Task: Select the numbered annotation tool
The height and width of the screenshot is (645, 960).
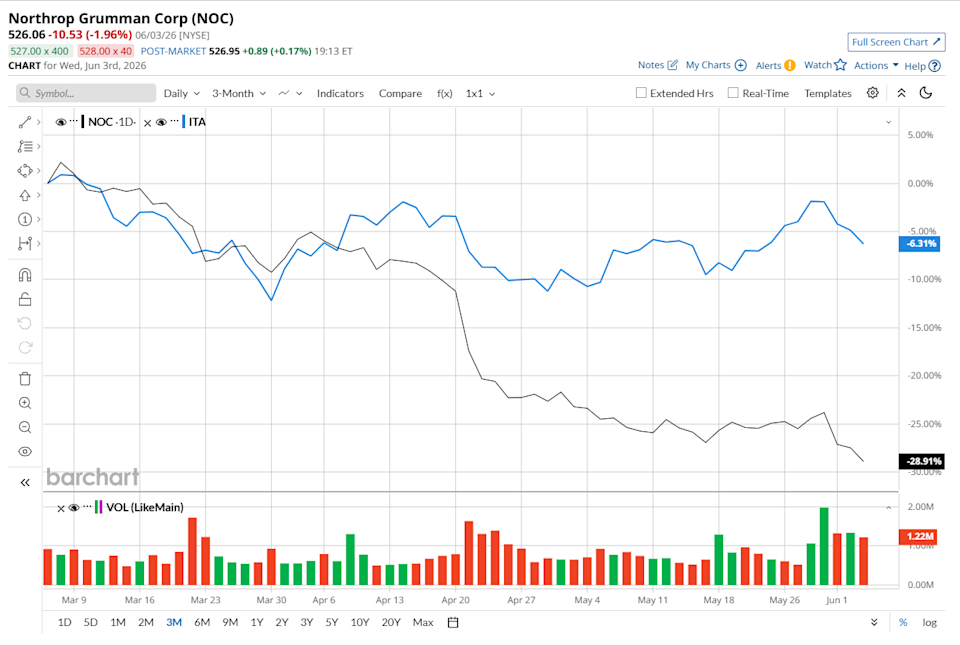Action: click(x=24, y=219)
